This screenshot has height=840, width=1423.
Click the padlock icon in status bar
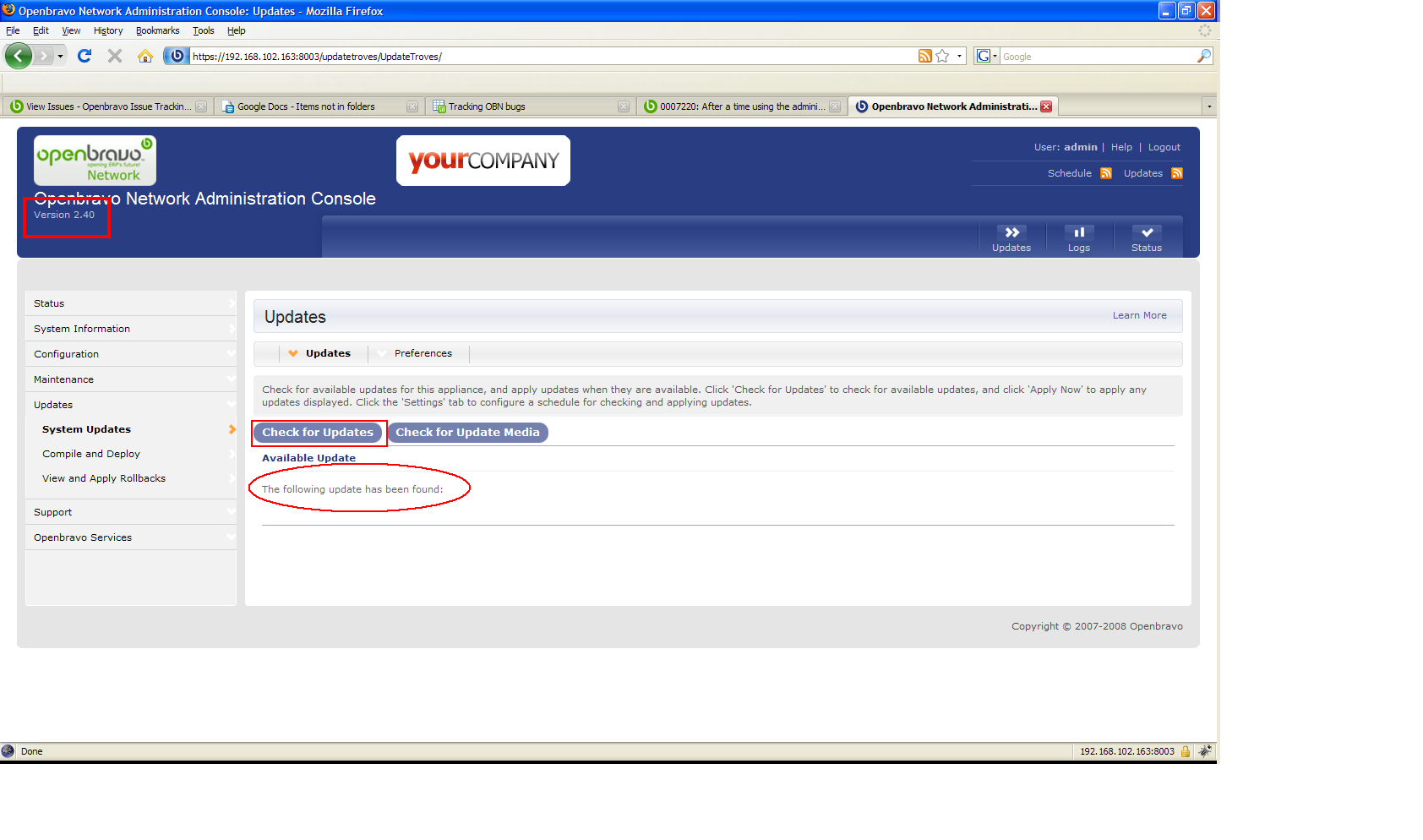click(x=1186, y=751)
